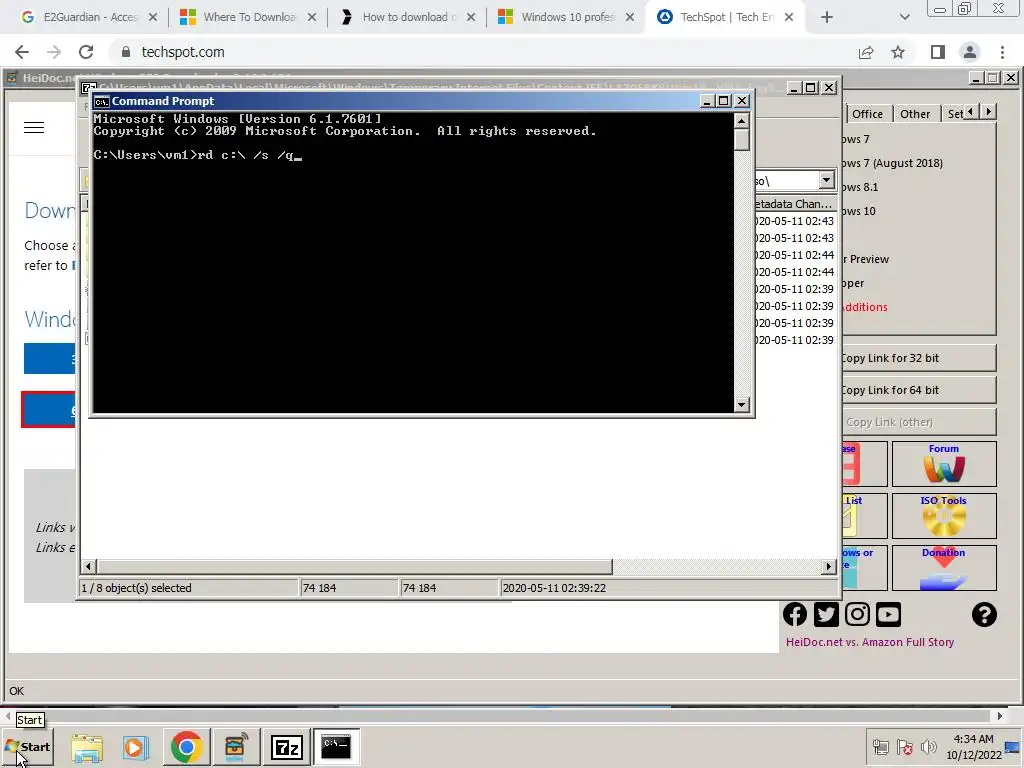Click the file list scroll left arrow
The width and height of the screenshot is (1024, 768).
click(89, 566)
